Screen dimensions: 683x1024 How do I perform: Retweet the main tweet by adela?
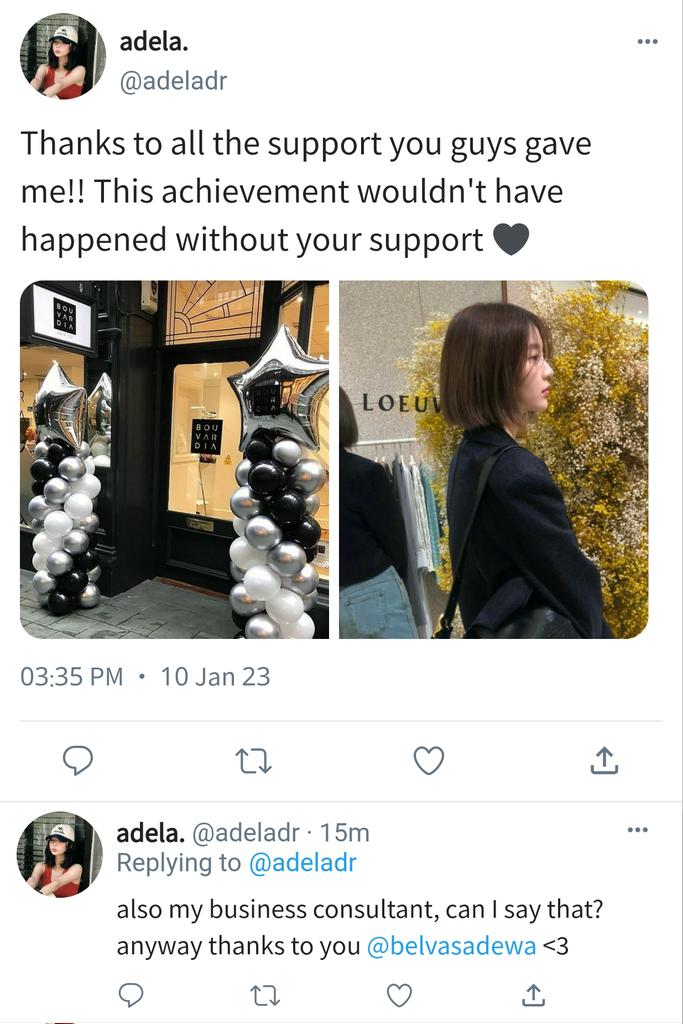[253, 761]
